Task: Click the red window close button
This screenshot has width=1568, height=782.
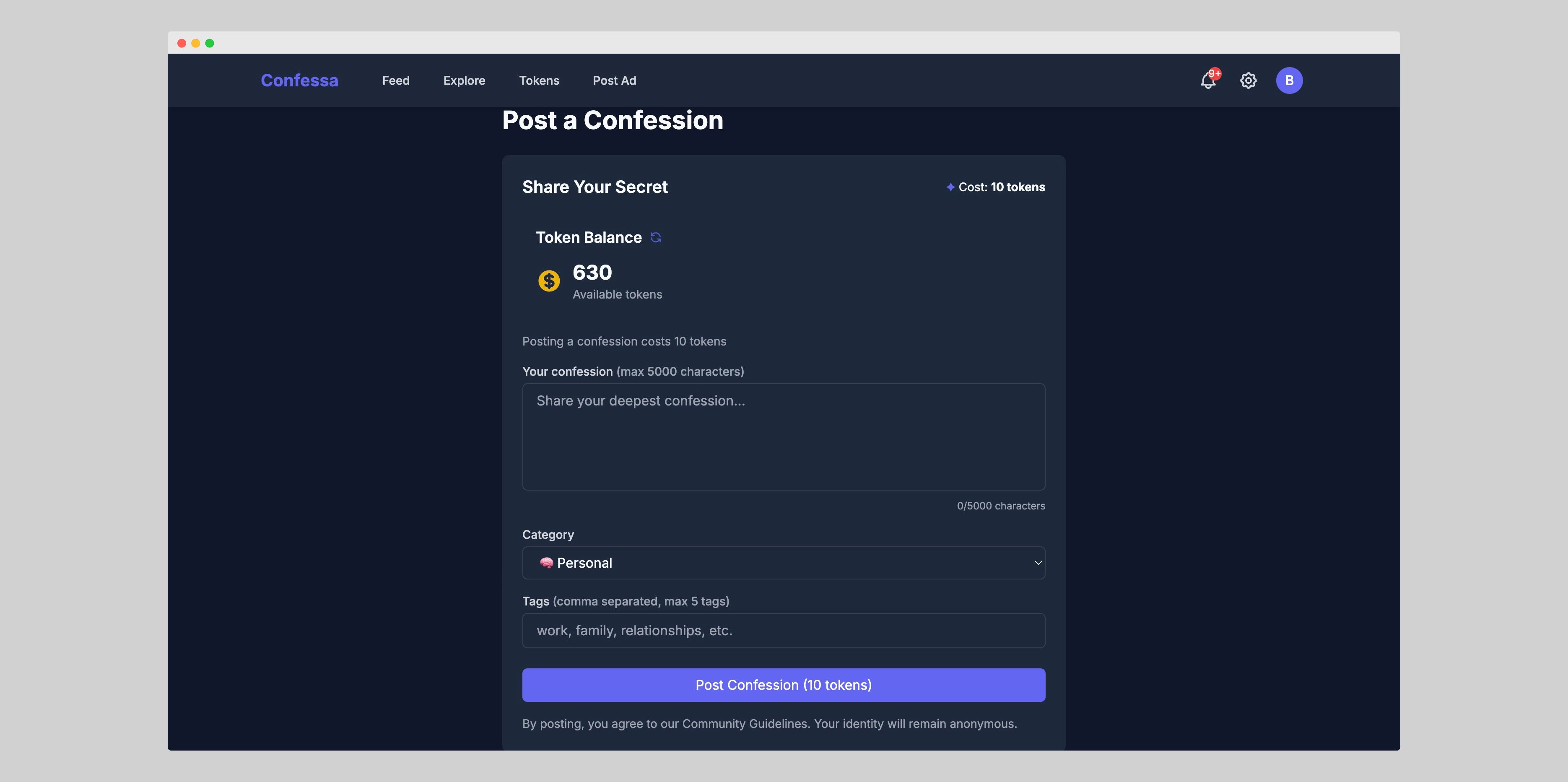Action: tap(182, 43)
